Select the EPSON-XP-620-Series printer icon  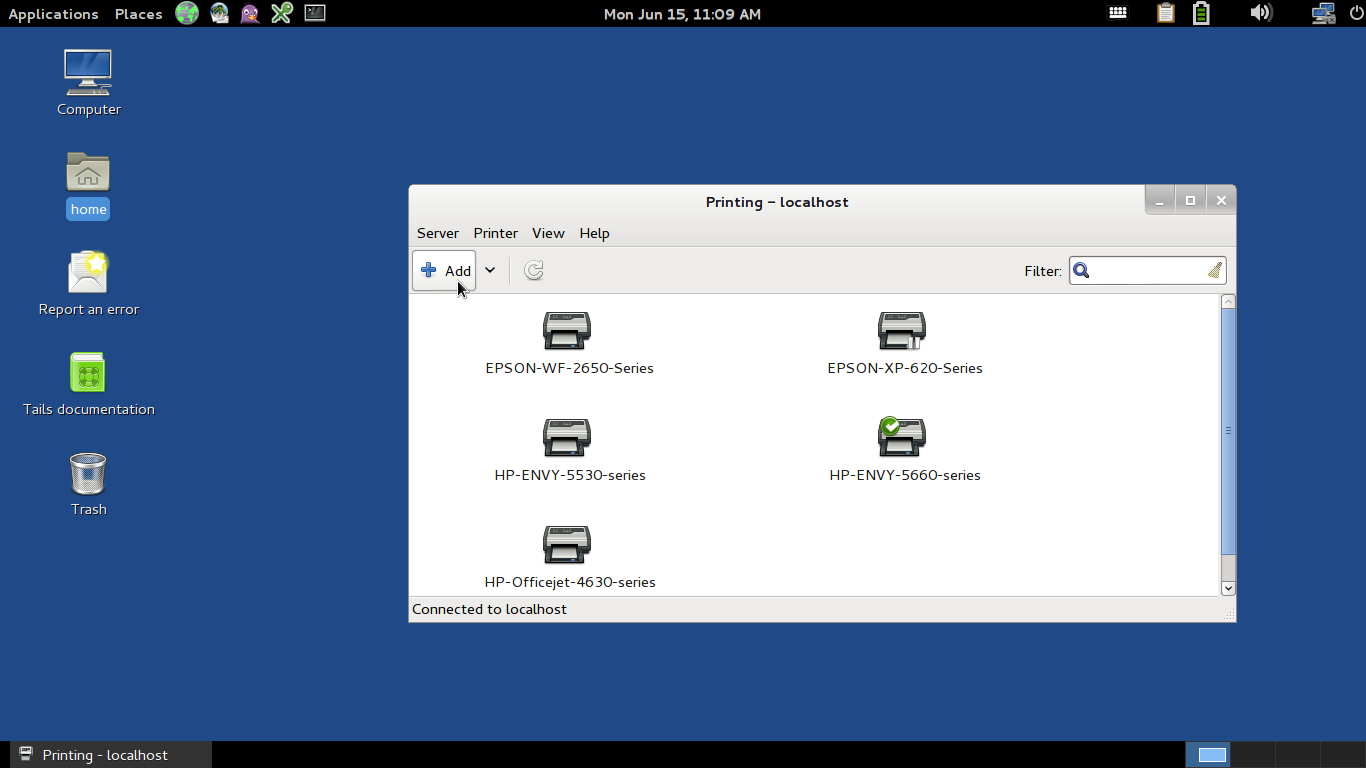(902, 331)
